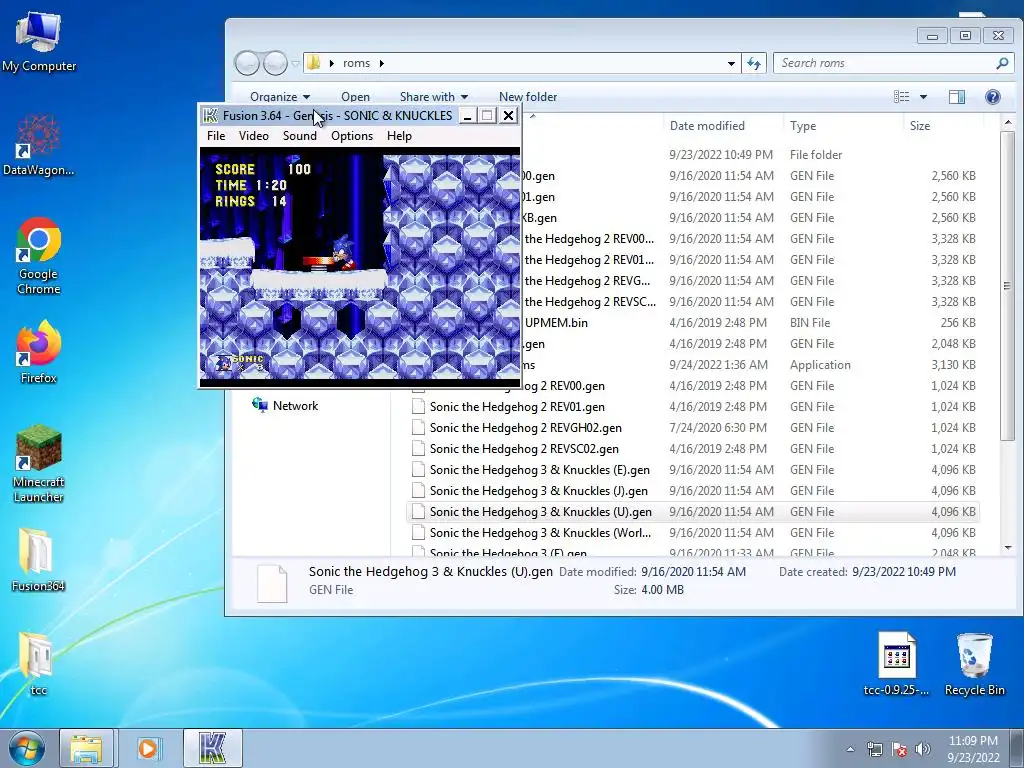Select Sonic the Hedgehog 3 & Knuckles (U).gen
1024x768 pixels.
693,511
